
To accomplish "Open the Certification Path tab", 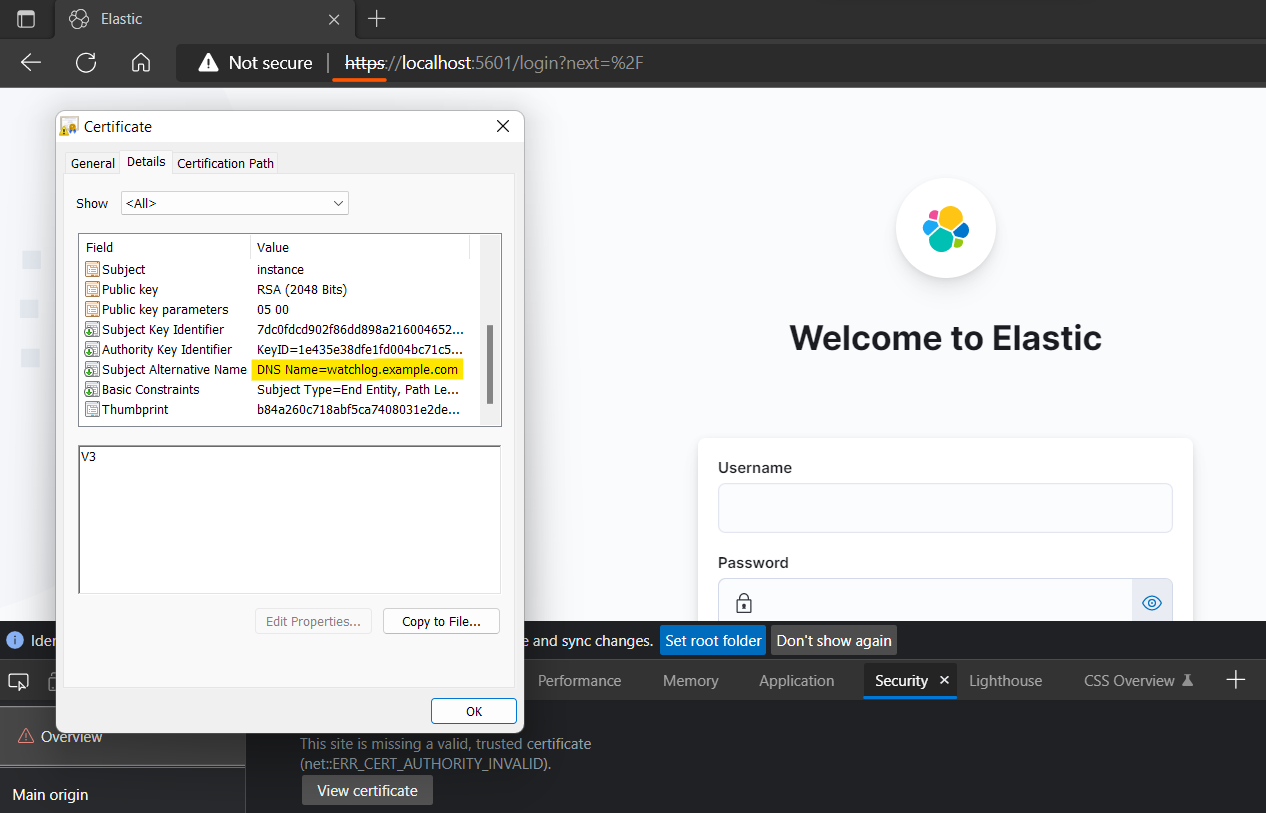I will click(x=225, y=163).
